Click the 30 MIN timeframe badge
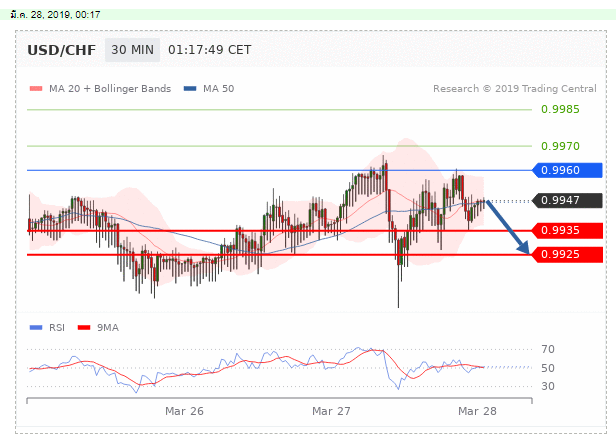Viewport: 616px width, 442px height. click(132, 50)
